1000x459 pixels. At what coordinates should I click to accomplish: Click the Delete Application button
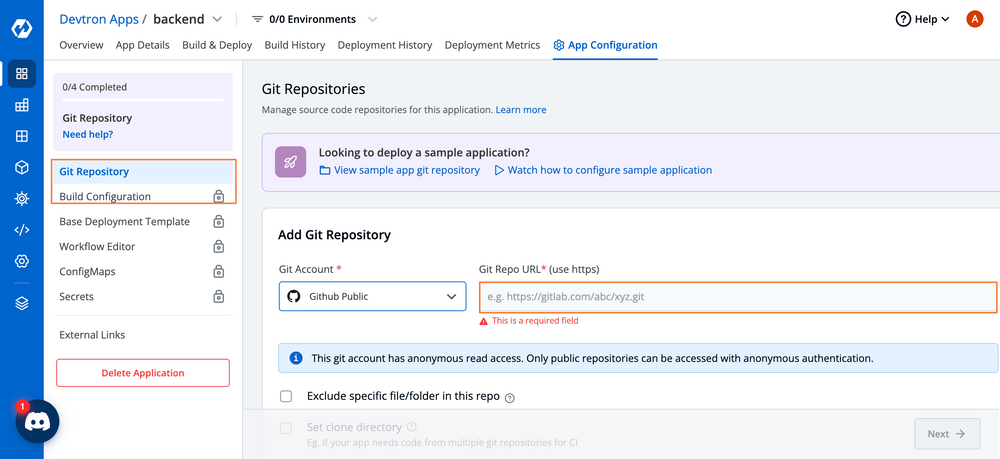tap(143, 373)
